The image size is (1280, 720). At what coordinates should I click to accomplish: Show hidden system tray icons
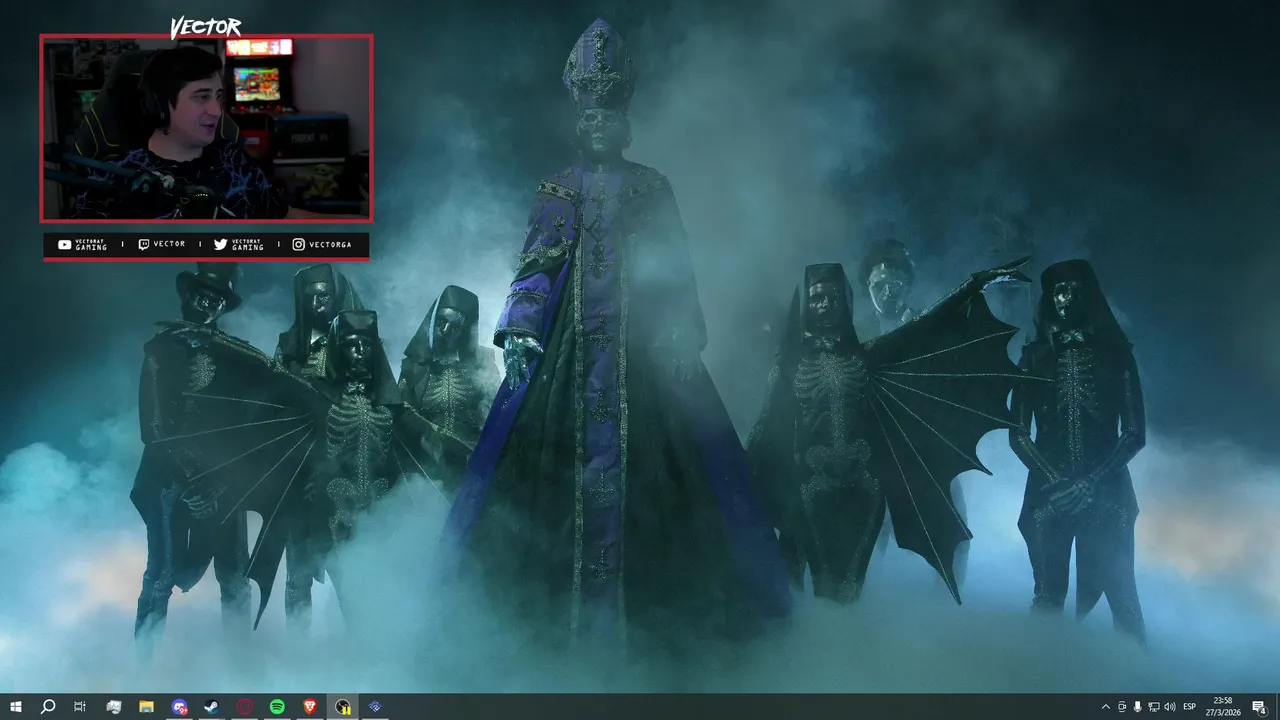tap(1105, 707)
